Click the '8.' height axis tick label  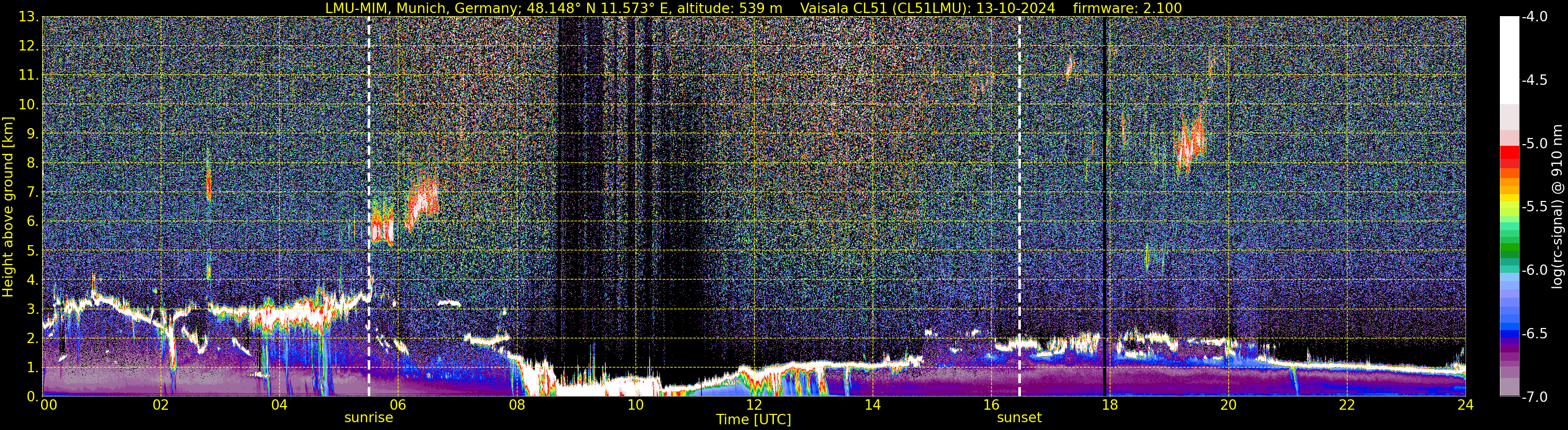pos(33,163)
